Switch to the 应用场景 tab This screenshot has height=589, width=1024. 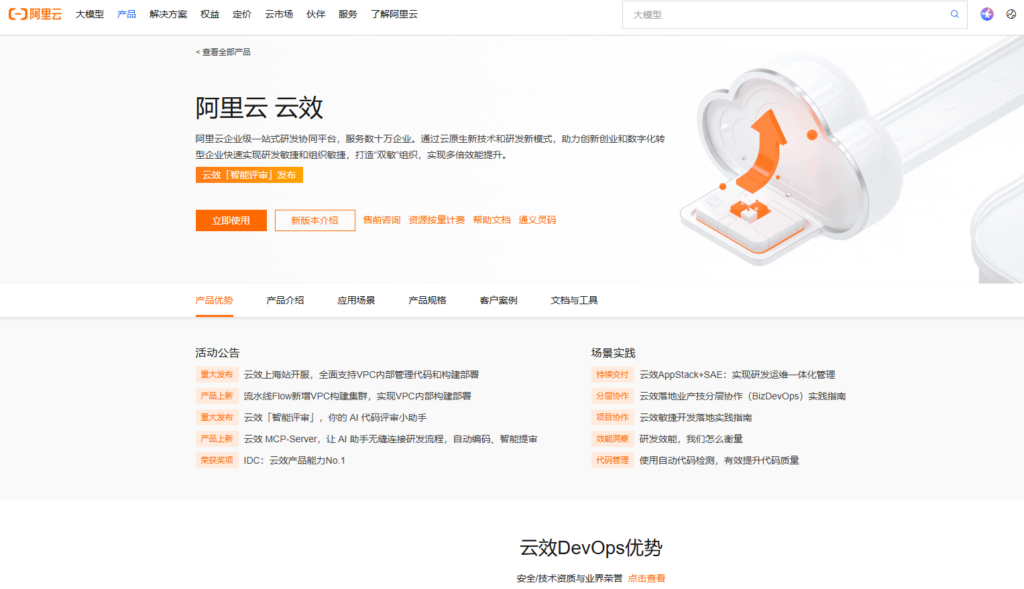click(x=358, y=299)
